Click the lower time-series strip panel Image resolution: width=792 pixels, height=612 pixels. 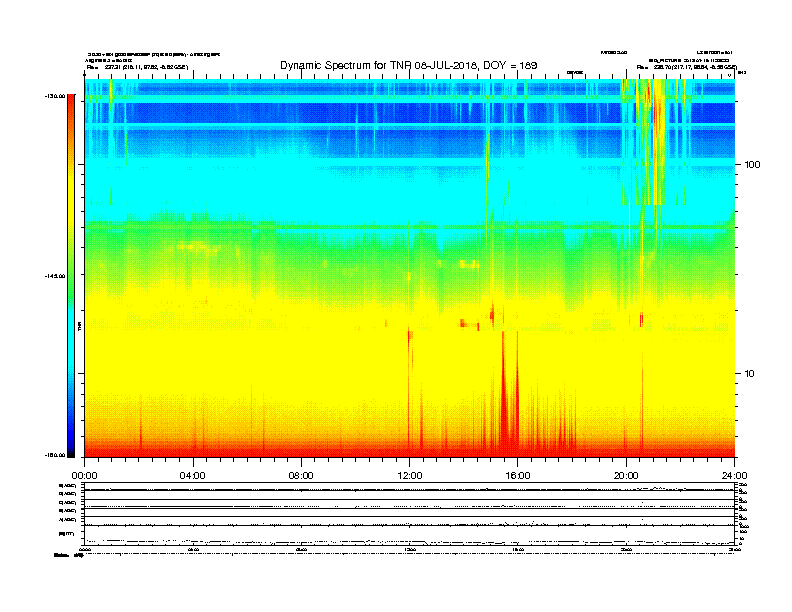(x=410, y=514)
